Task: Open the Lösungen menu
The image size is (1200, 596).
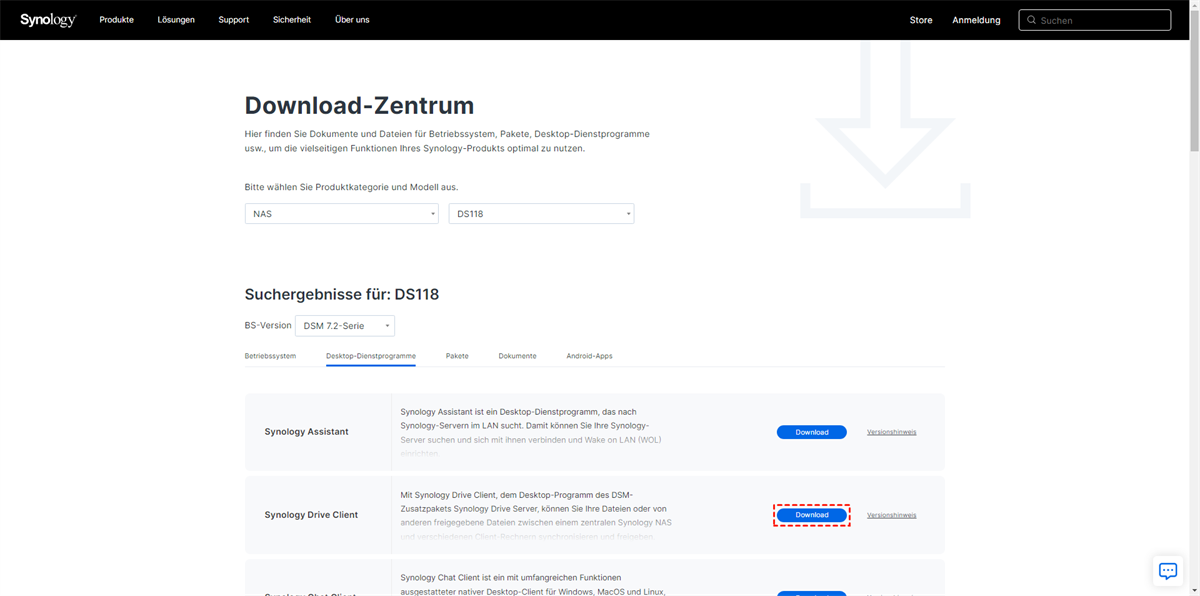Action: pyautogui.click(x=176, y=20)
